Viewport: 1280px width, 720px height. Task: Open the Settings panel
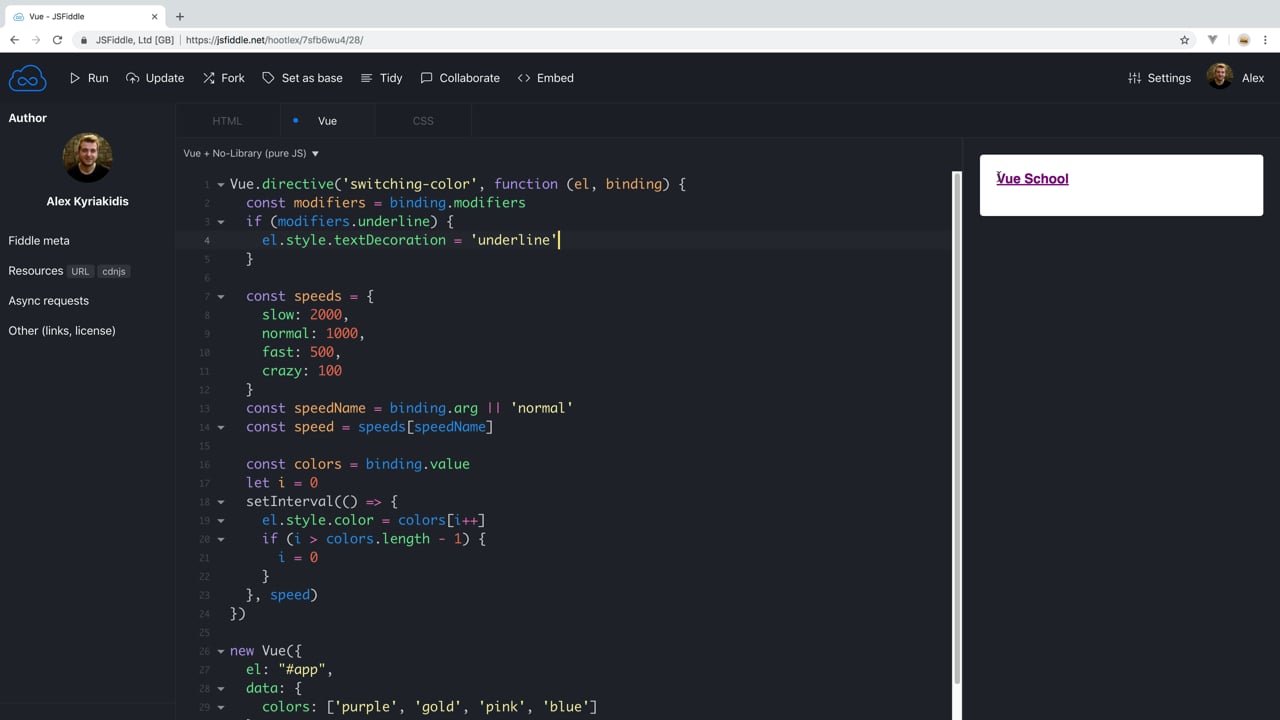coord(1159,78)
